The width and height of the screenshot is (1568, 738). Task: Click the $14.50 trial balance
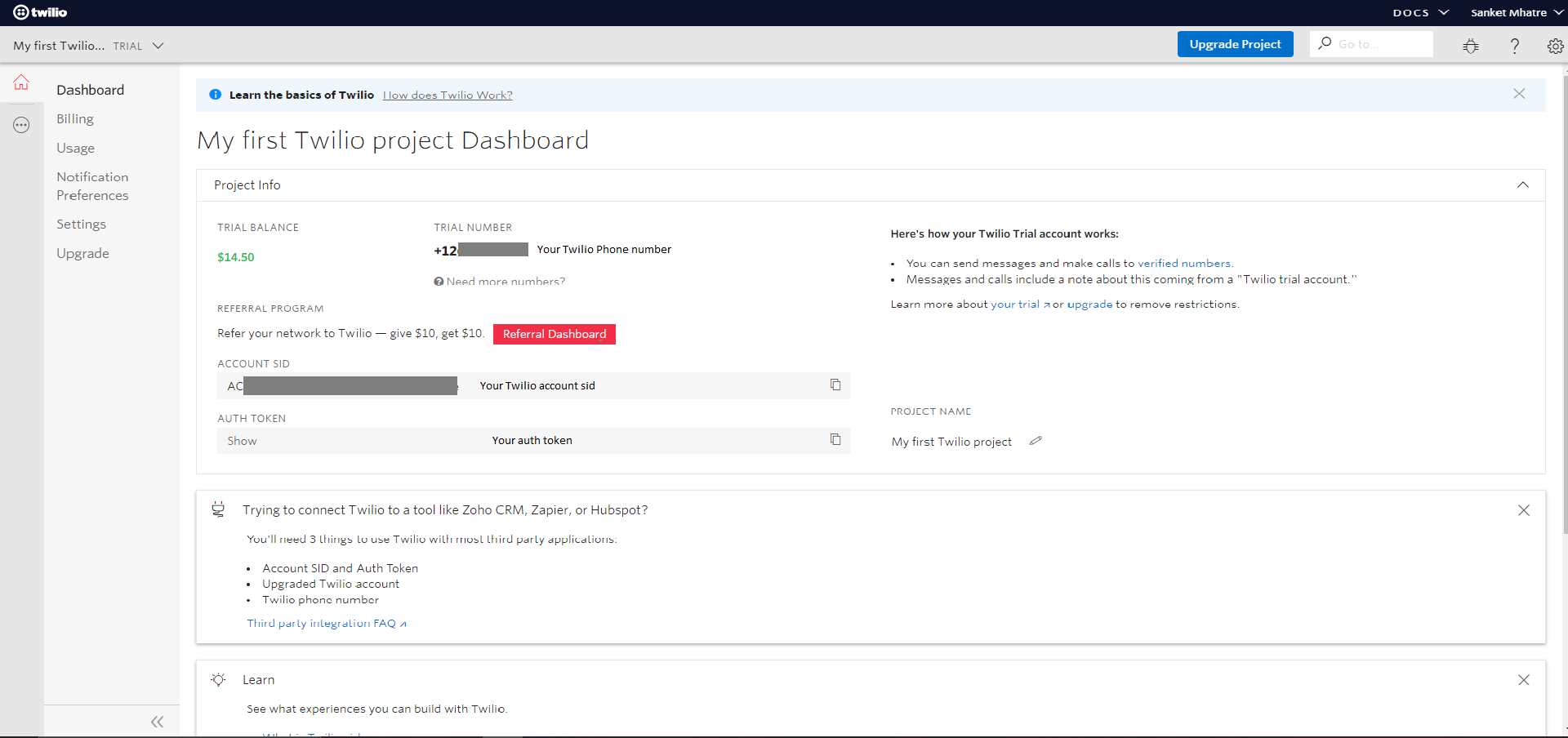point(236,257)
